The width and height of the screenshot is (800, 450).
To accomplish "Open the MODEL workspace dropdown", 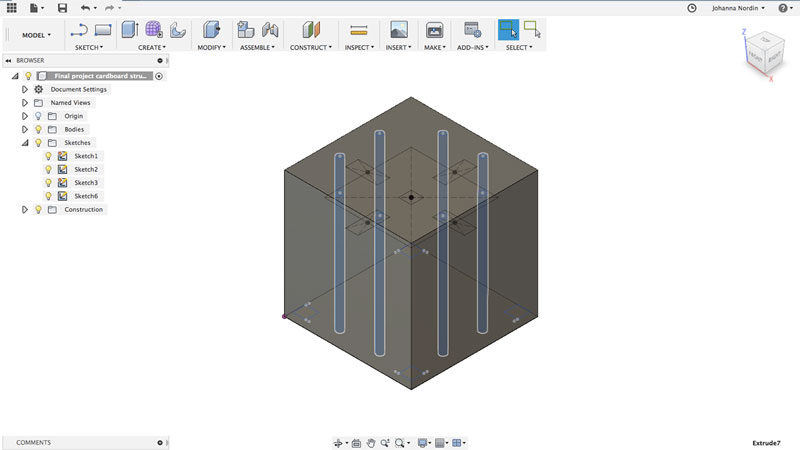I will pos(36,35).
